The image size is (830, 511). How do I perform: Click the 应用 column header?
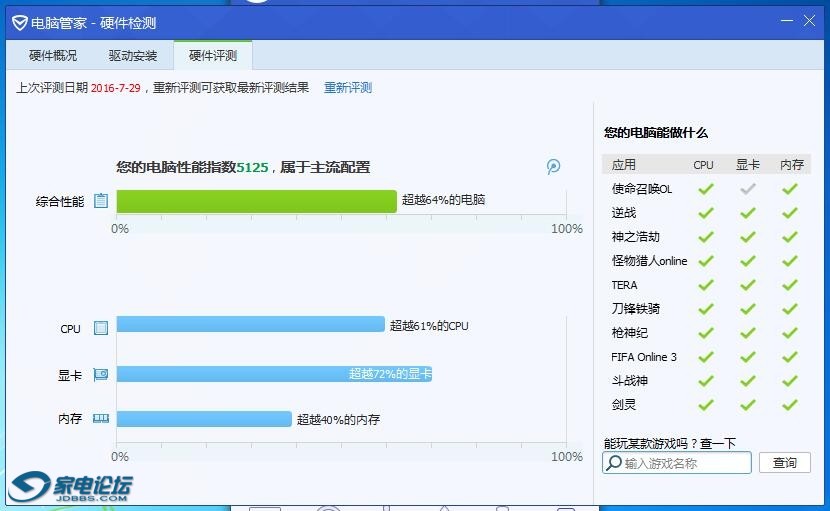tap(624, 165)
